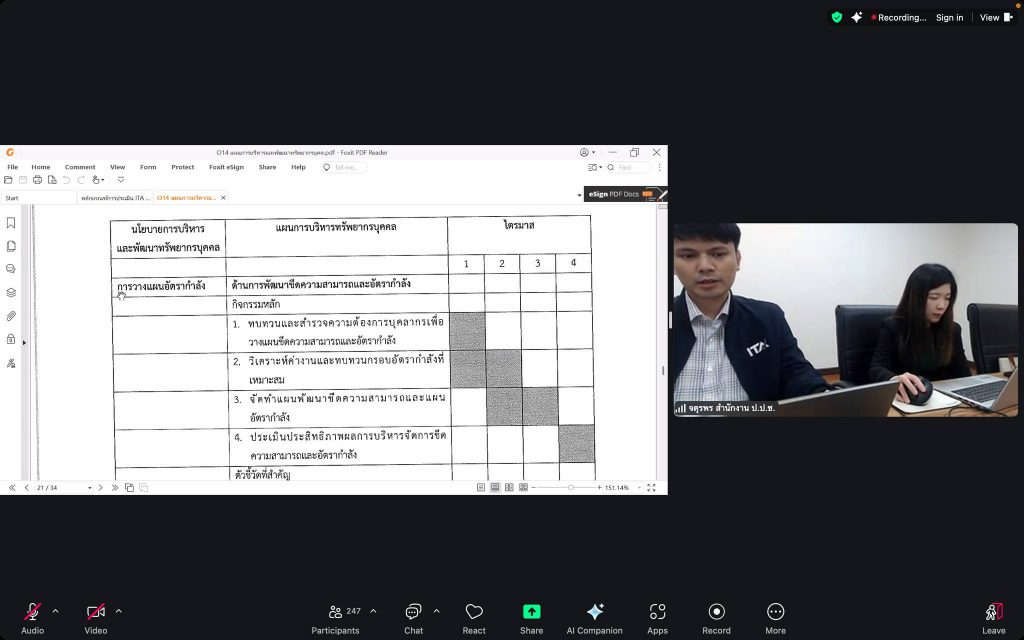Screen dimensions: 1024x640
Task: Open the Zoom Chat panel
Action: (x=413, y=618)
